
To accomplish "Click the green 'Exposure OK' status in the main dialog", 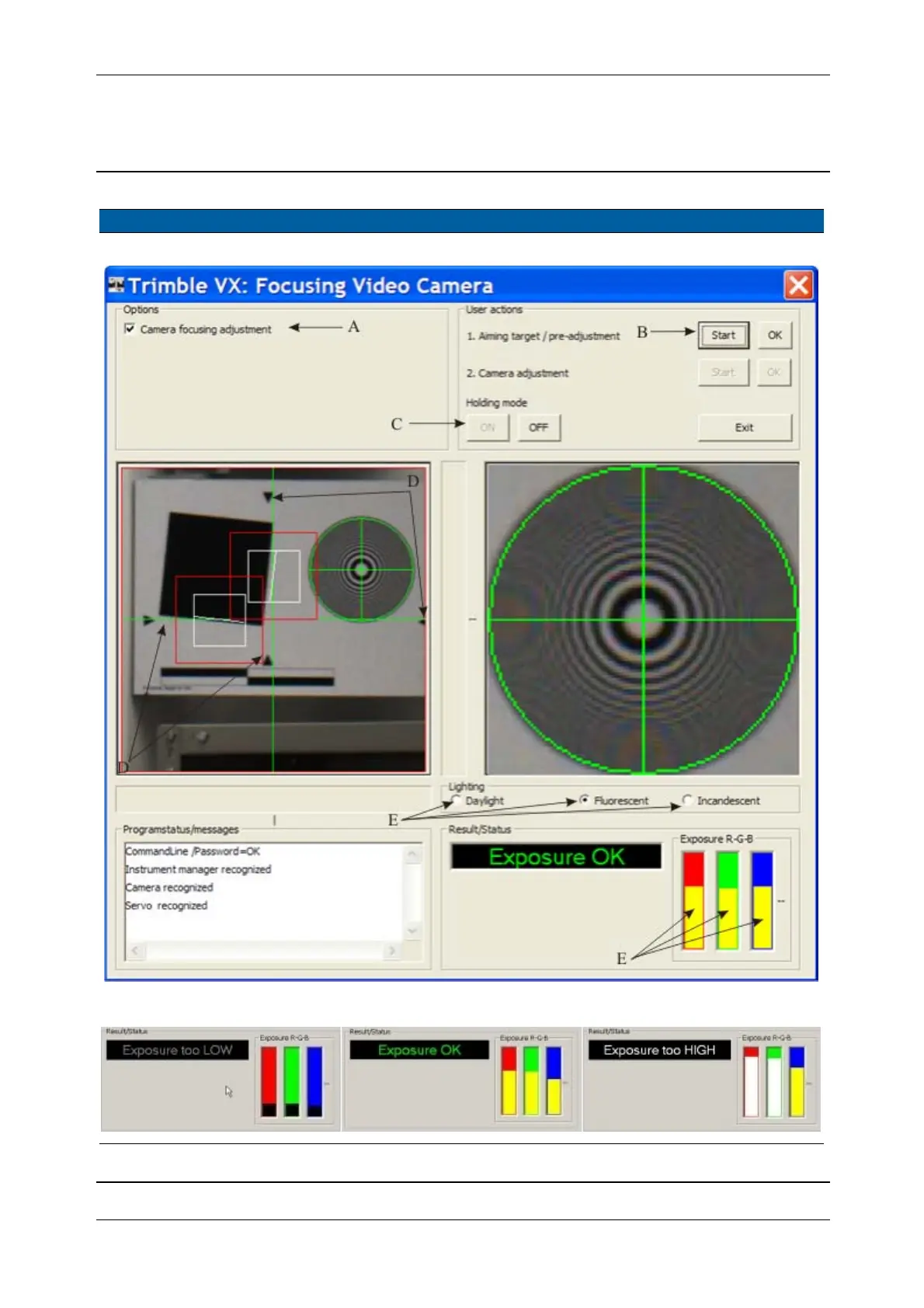I will (x=557, y=857).
